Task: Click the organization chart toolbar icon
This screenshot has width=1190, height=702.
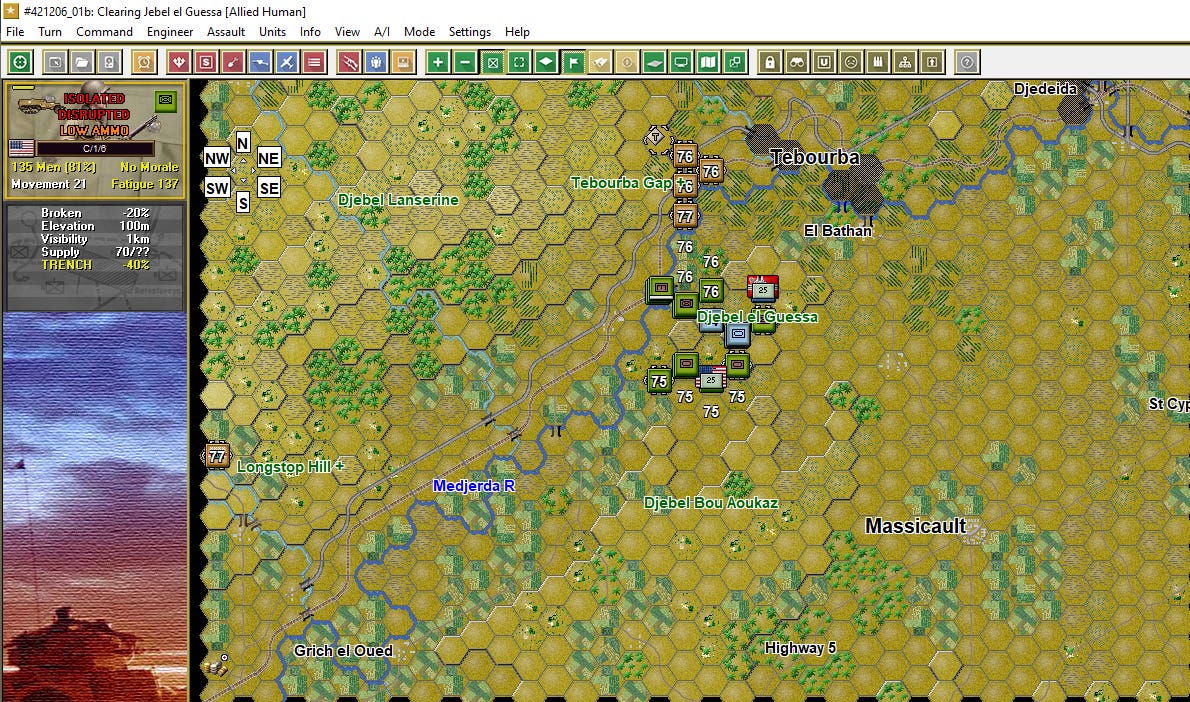Action: pos(905,62)
